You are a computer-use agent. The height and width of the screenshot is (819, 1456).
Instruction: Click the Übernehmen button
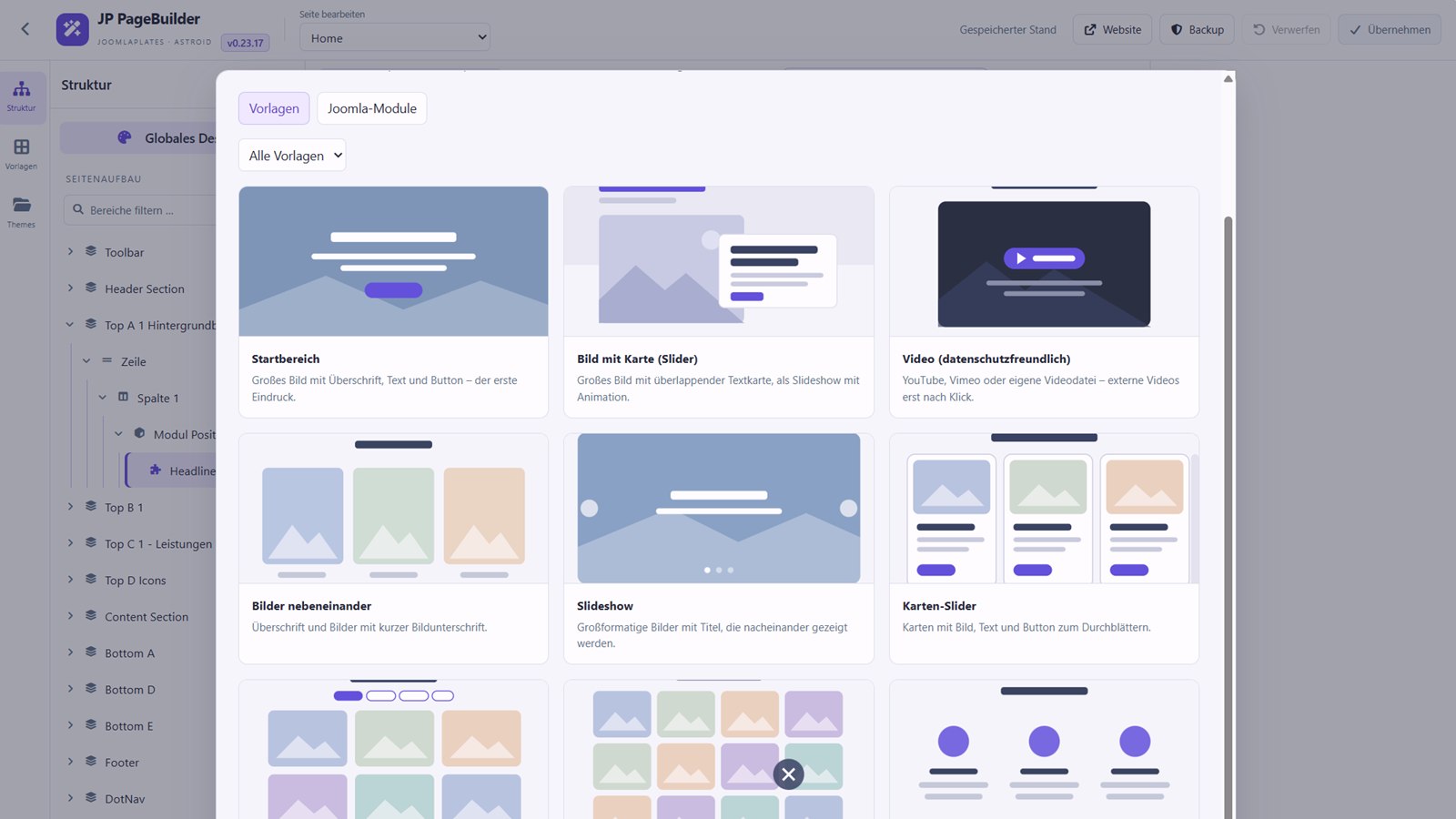pyautogui.click(x=1390, y=29)
